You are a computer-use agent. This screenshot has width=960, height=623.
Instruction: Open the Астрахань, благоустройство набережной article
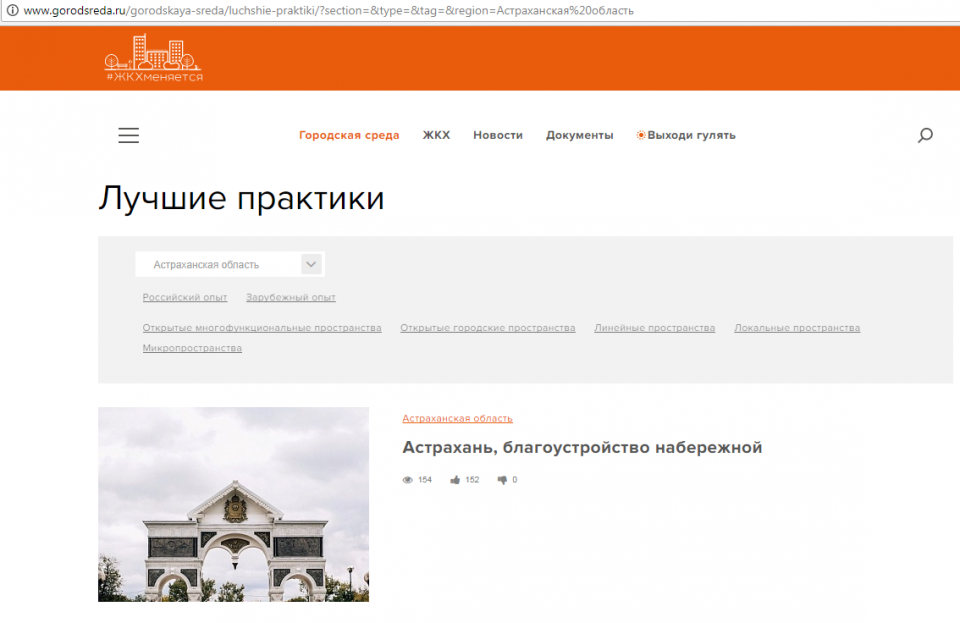pyautogui.click(x=582, y=447)
